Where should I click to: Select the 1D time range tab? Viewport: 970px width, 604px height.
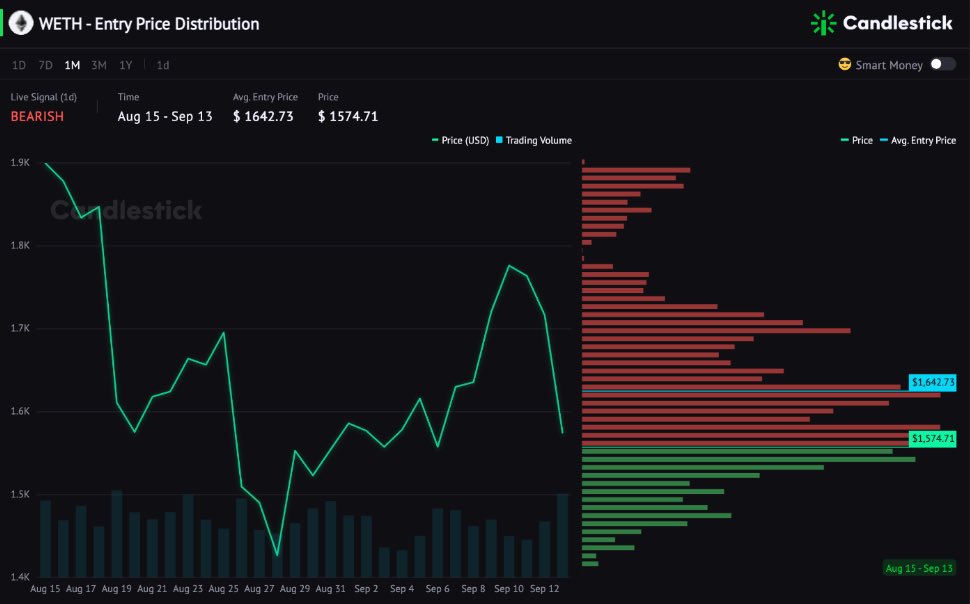(x=19, y=65)
